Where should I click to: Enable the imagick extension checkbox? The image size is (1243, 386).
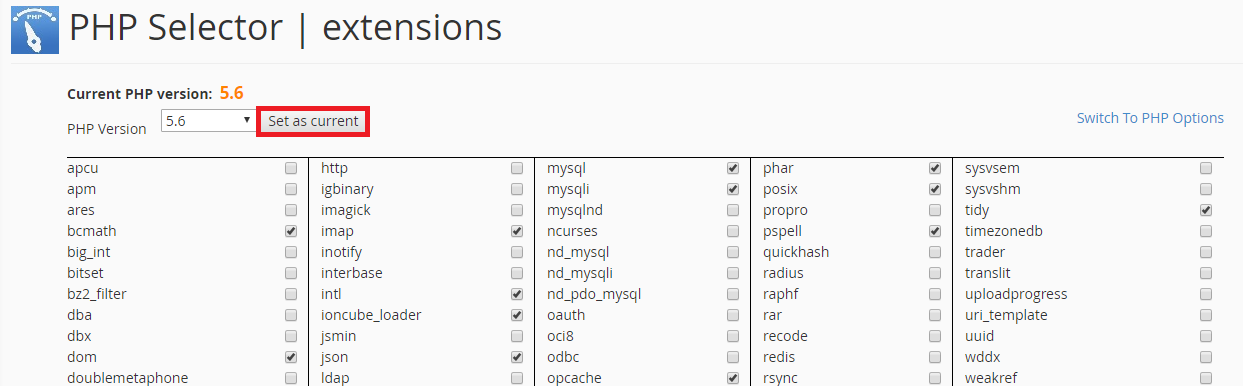517,210
